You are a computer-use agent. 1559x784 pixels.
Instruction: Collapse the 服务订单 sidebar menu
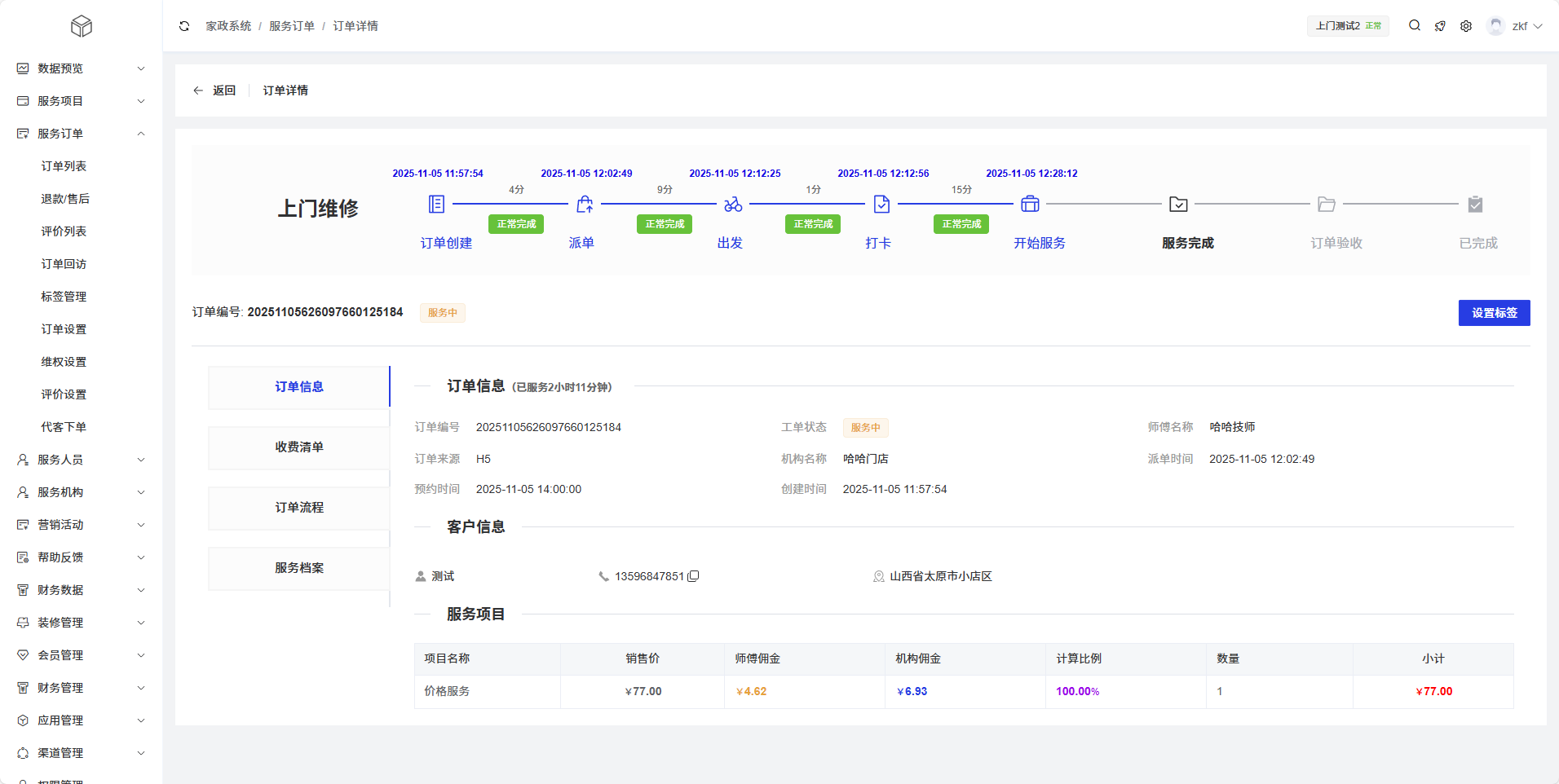click(82, 134)
